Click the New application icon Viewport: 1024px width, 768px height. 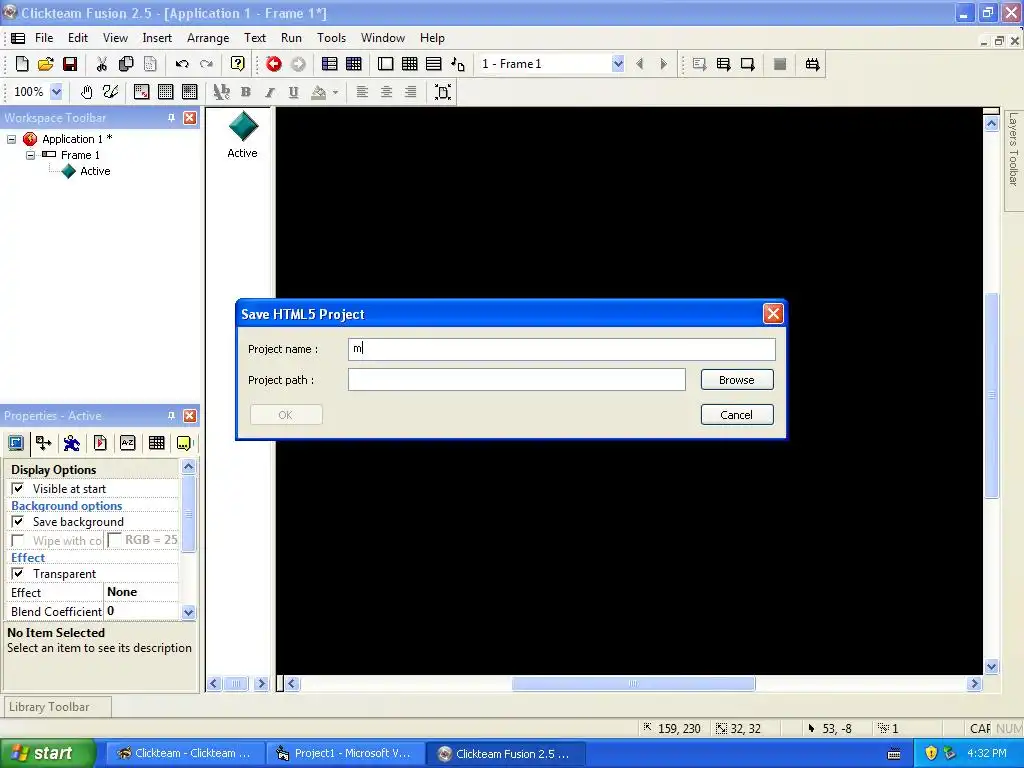point(22,64)
